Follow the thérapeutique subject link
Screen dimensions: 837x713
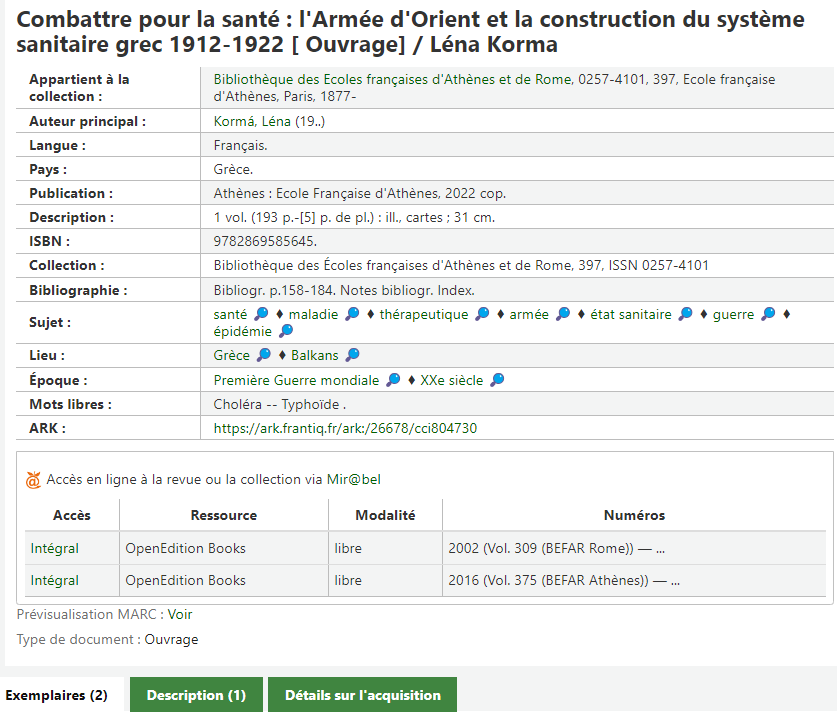[x=424, y=314]
